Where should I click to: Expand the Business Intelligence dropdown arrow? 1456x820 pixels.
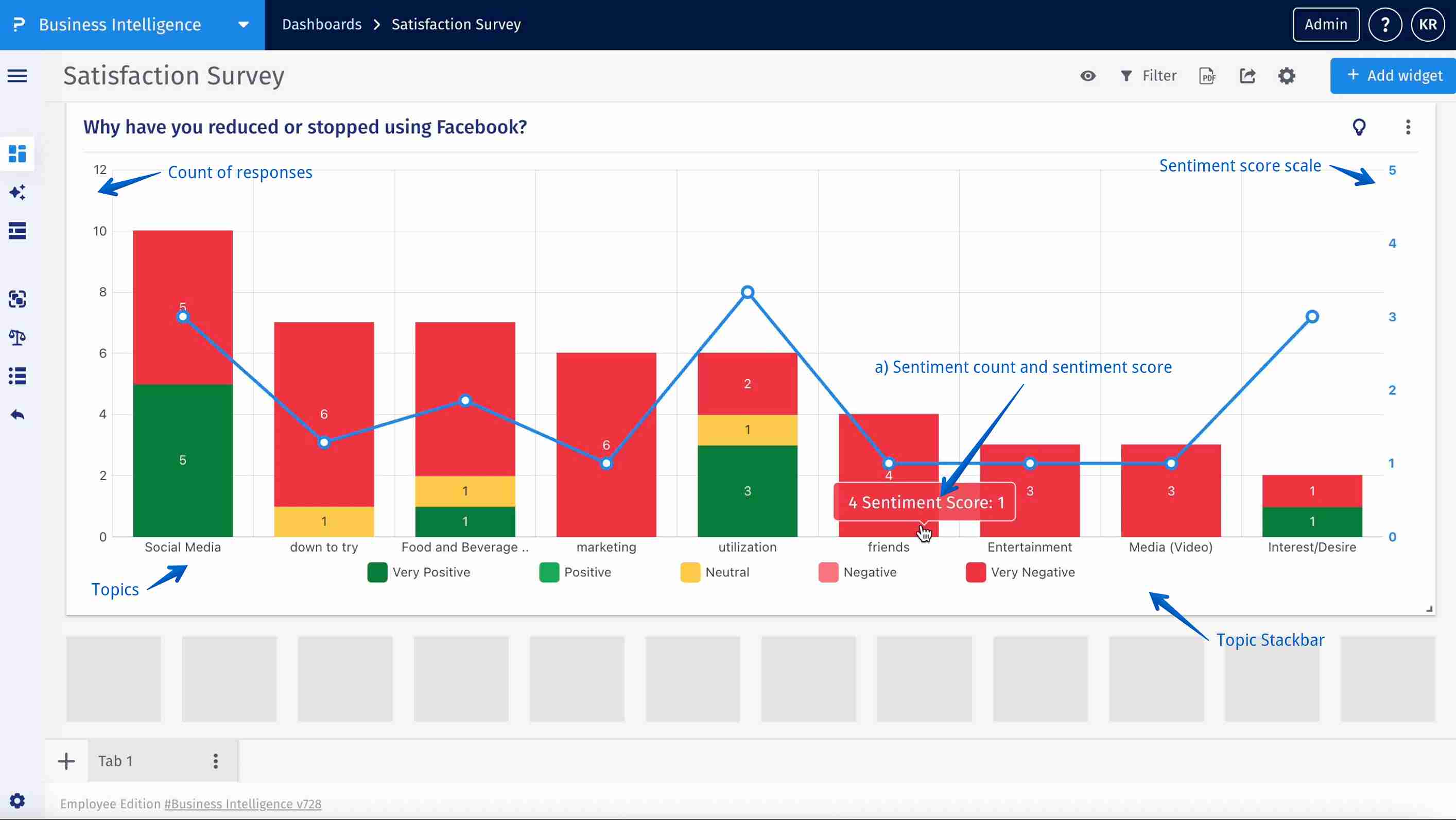243,25
